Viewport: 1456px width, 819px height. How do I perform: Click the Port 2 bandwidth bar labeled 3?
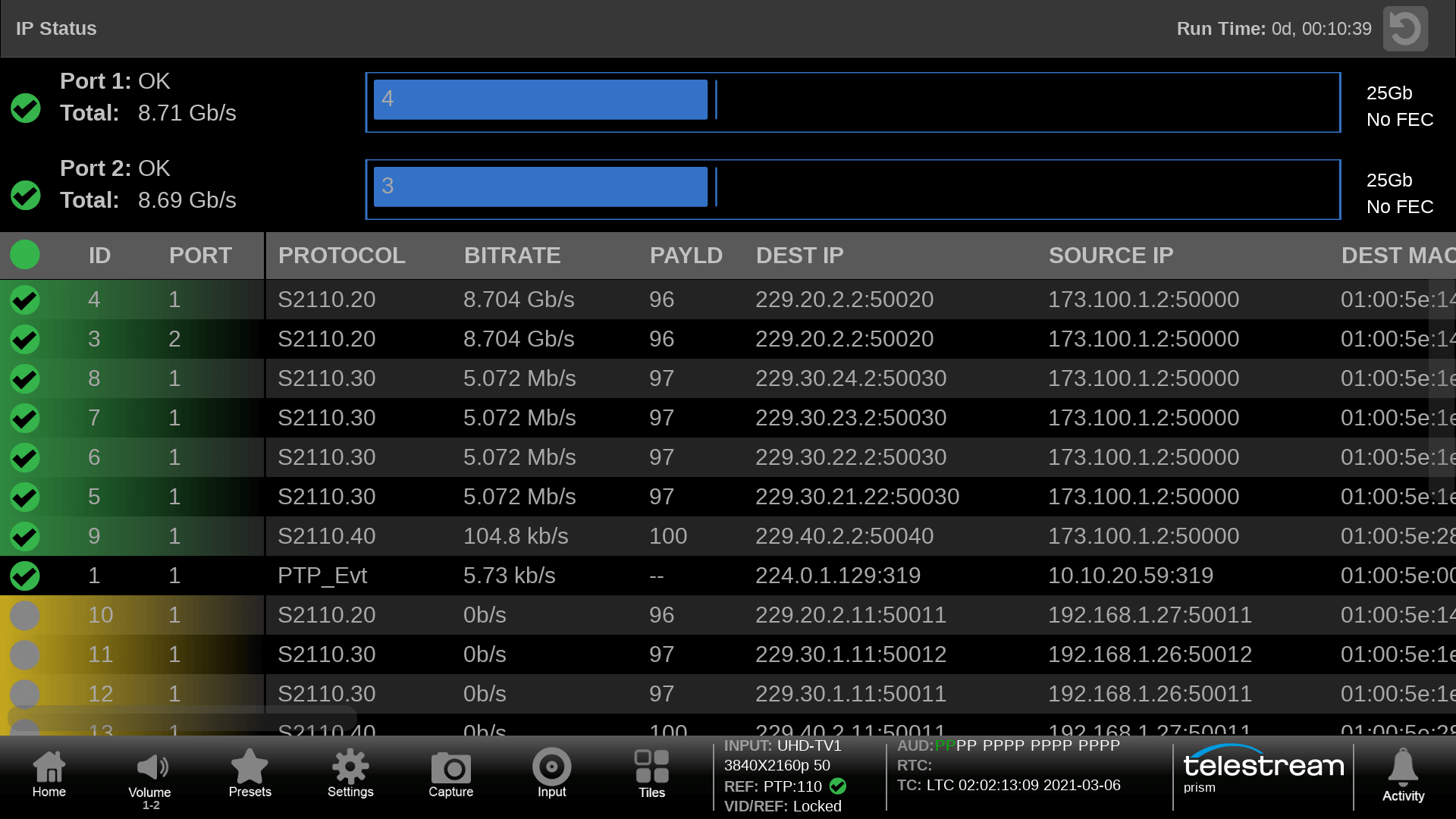(x=540, y=187)
